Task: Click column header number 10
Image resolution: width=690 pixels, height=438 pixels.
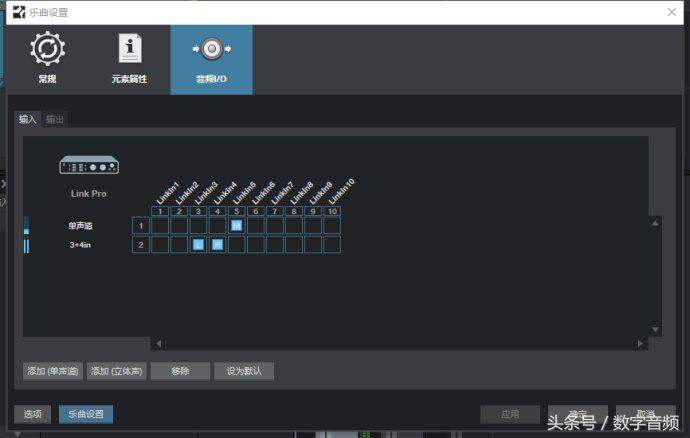Action: [x=332, y=211]
